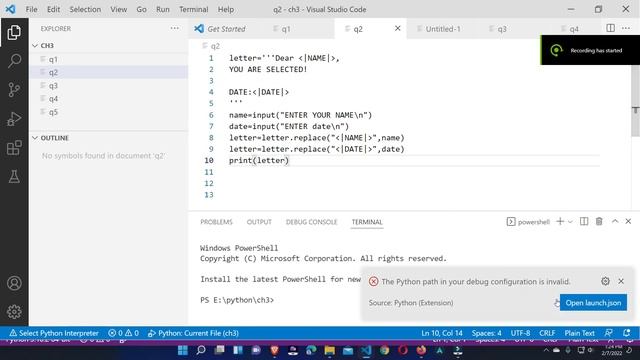
Task: Open file q5 in the explorer tree
Action: coord(109,112)
